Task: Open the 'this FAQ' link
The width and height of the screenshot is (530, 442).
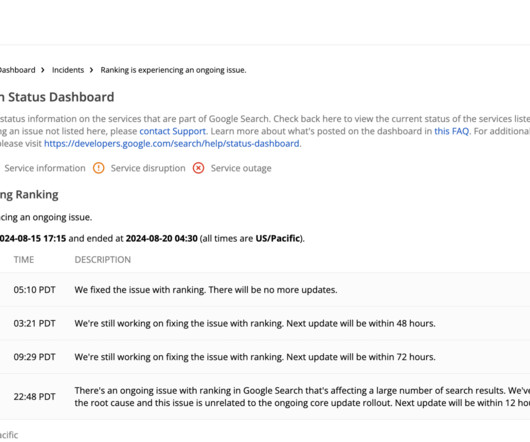Action: [452, 131]
